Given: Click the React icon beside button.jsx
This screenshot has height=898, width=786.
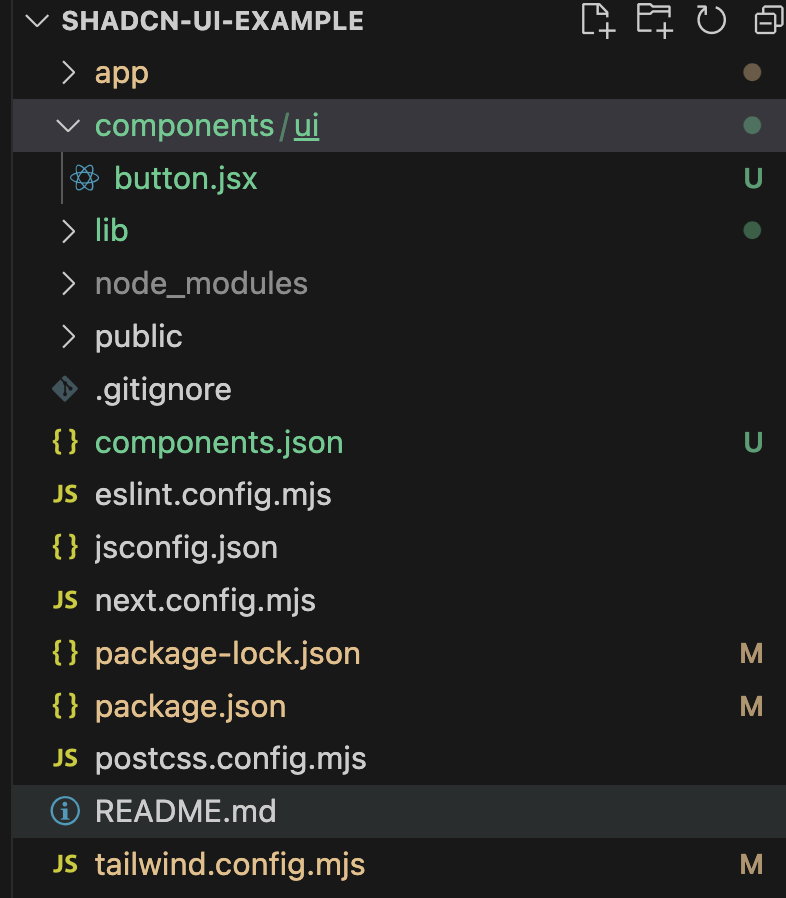Looking at the screenshot, I should [84, 179].
